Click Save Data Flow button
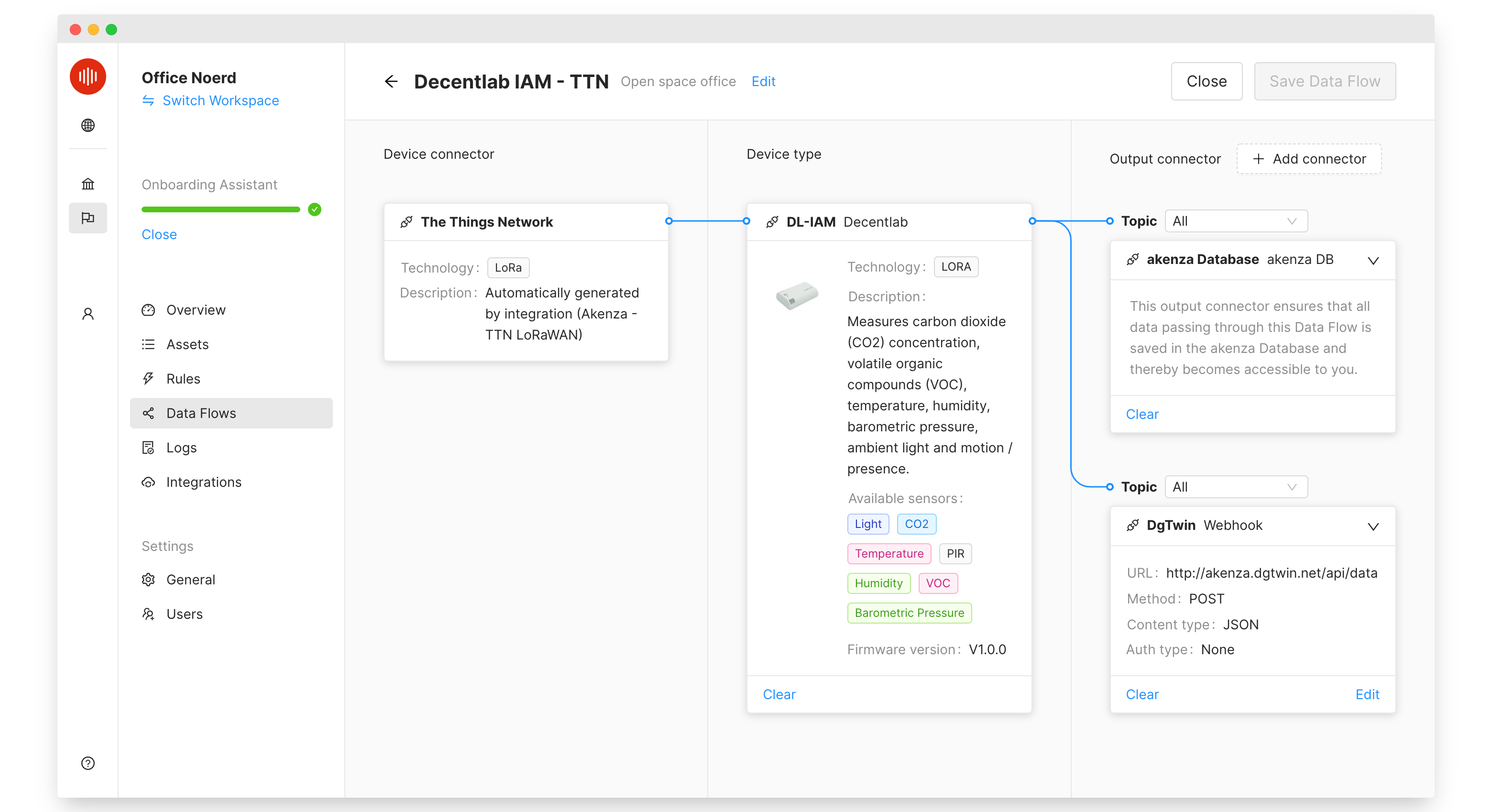This screenshot has width=1492, height=812. (1325, 81)
